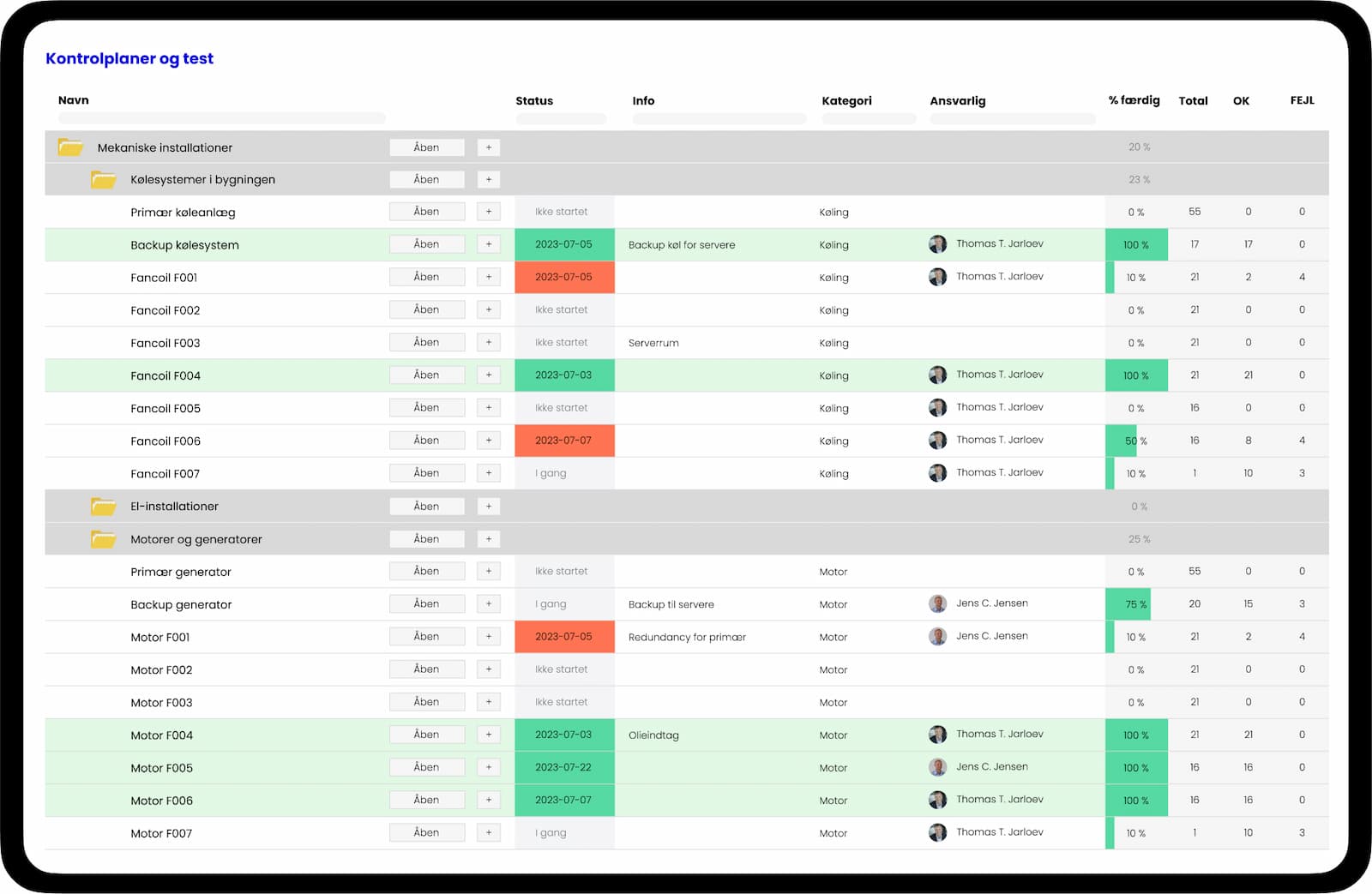Click plus button on Fancoil F001 row
1372x894 pixels.
[x=489, y=277]
